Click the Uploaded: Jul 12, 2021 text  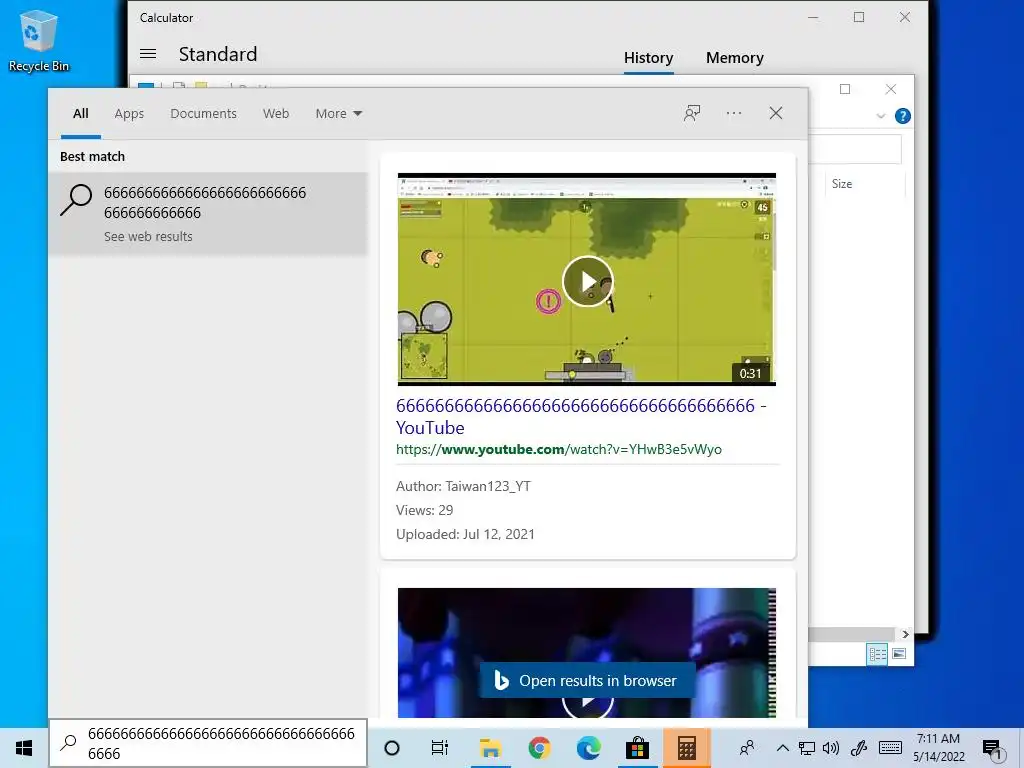point(465,534)
